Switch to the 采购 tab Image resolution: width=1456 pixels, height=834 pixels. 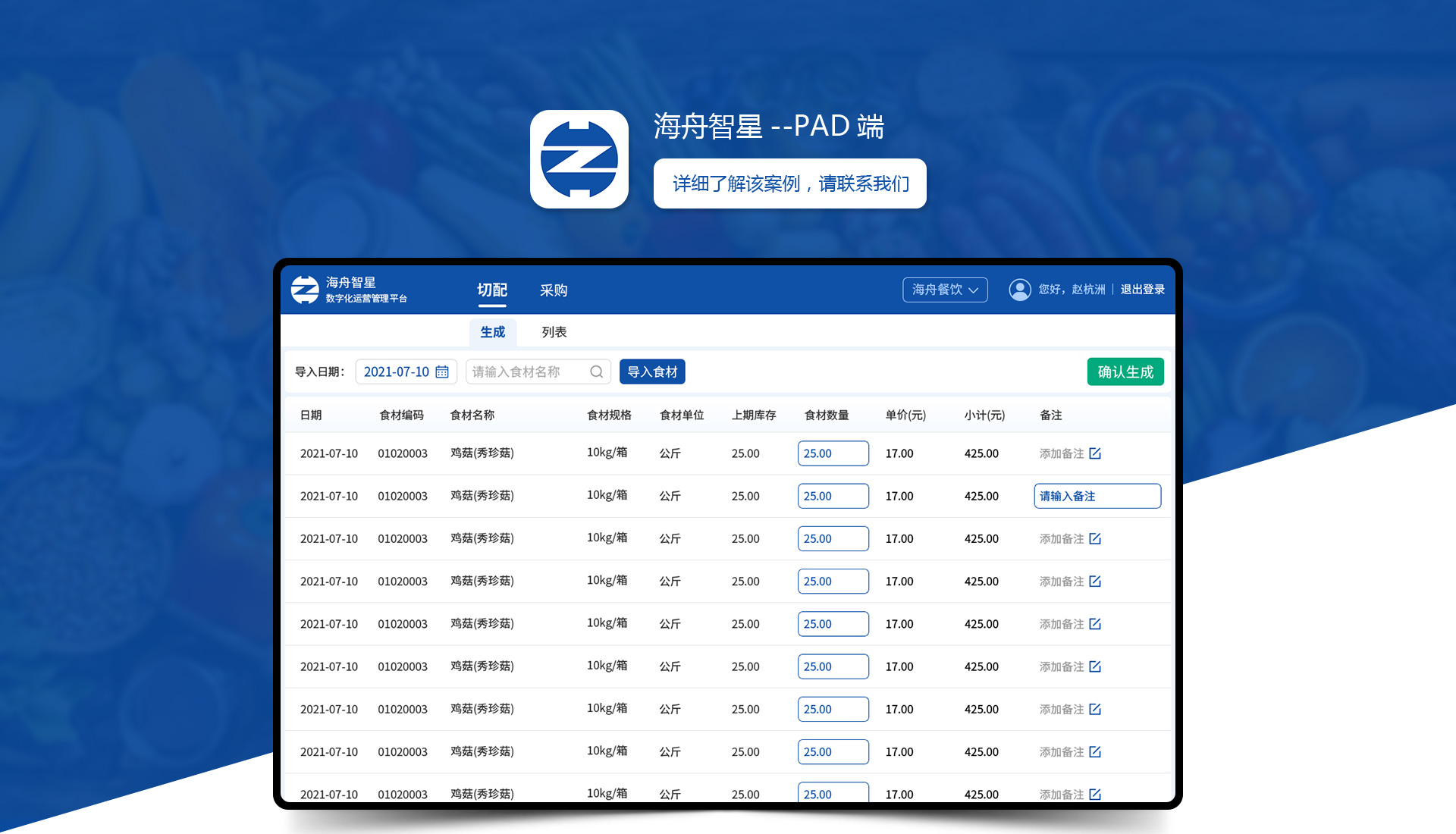[554, 290]
